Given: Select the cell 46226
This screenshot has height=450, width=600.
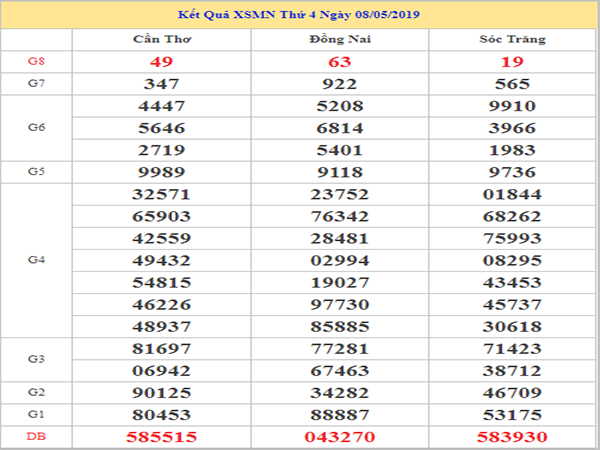Looking at the screenshot, I should click(161, 305).
